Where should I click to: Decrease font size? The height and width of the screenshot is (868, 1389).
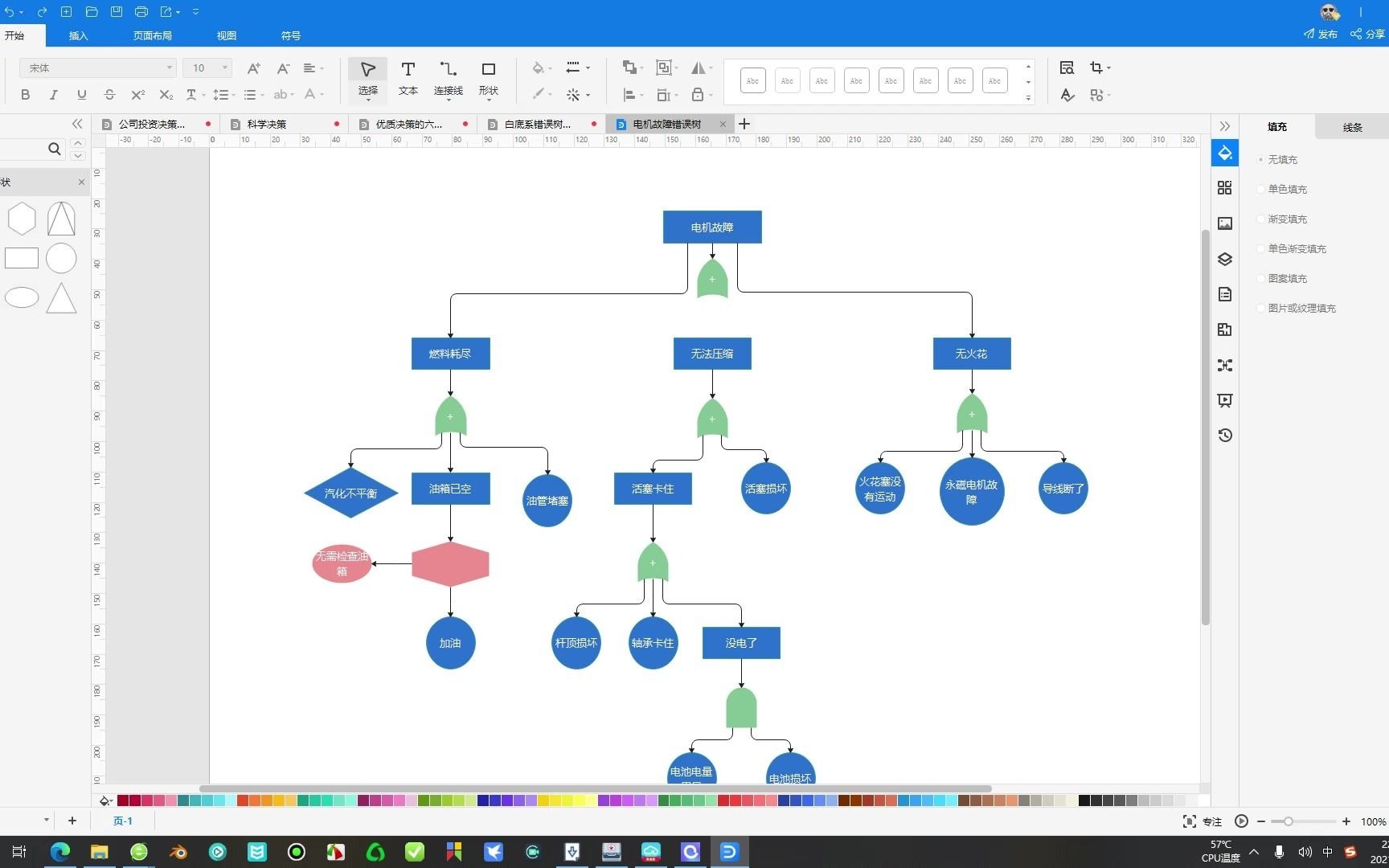point(283,68)
